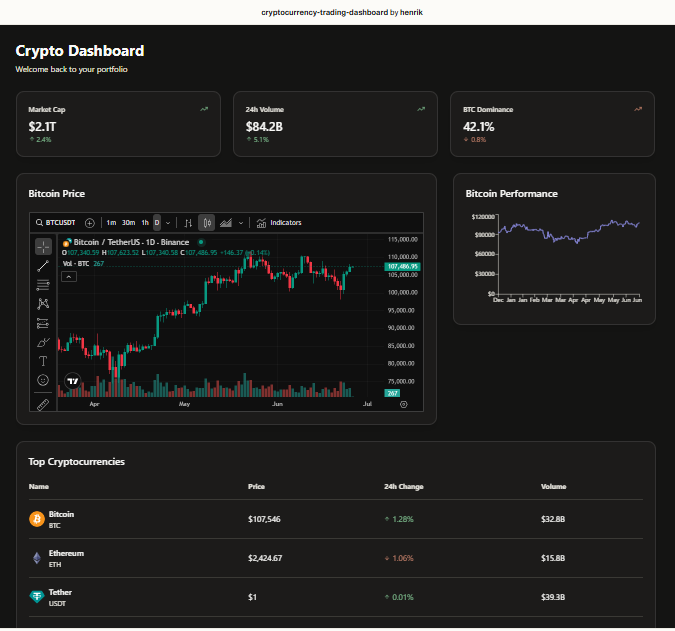Viewport: 675px width, 631px height.
Task: Select the D daily interval
Action: [x=157, y=223]
